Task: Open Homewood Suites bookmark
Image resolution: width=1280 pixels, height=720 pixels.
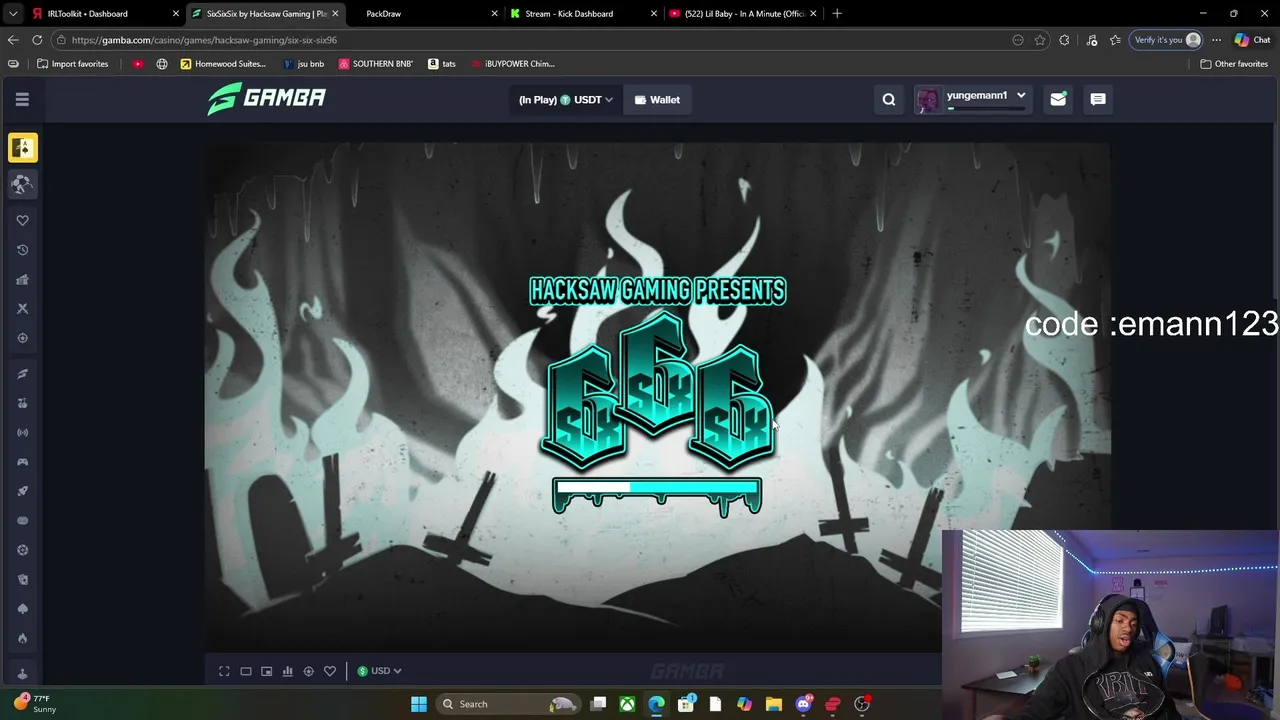Action: pyautogui.click(x=223, y=63)
